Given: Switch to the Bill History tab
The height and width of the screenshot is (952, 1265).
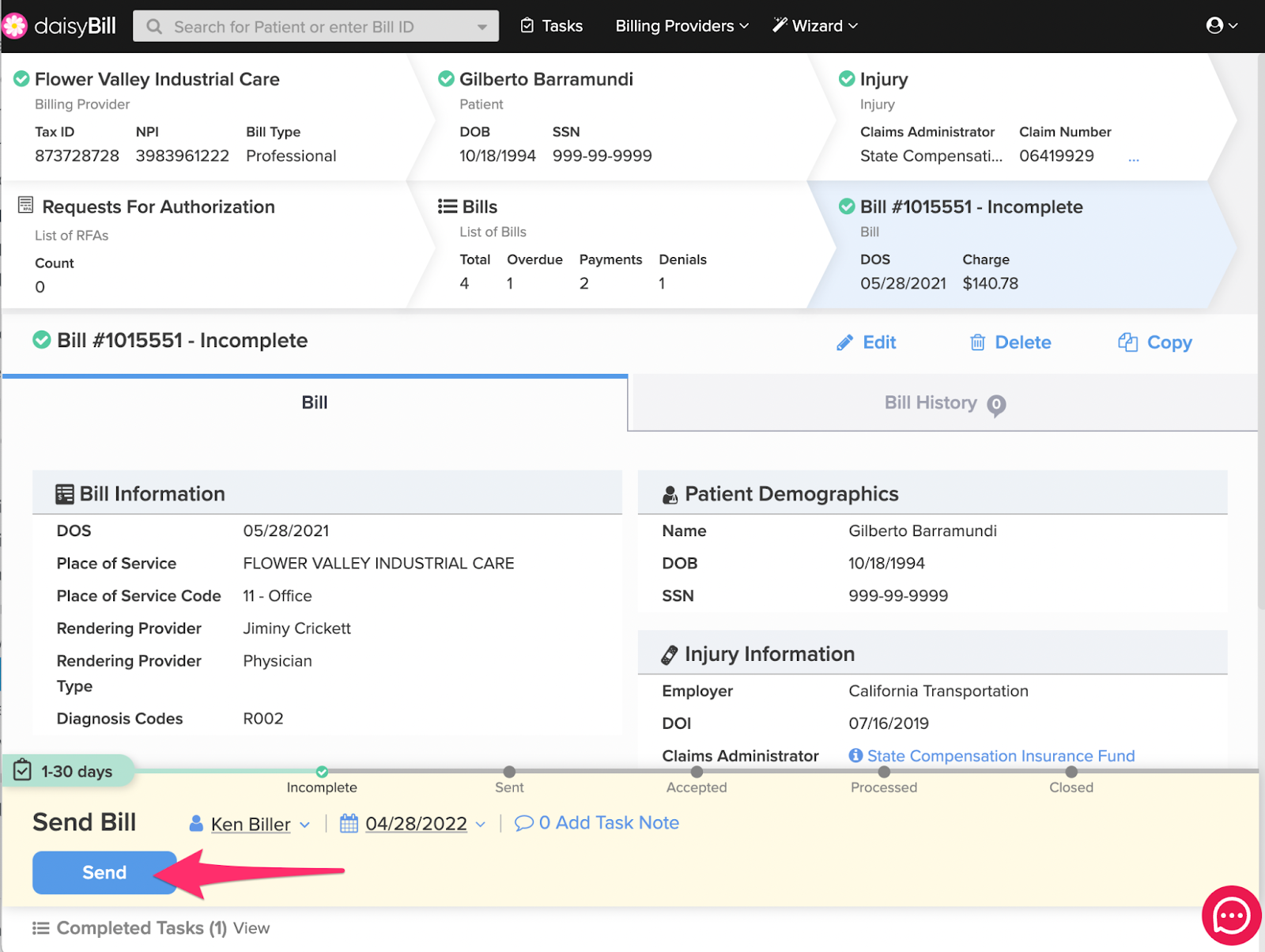Looking at the screenshot, I should (945, 403).
